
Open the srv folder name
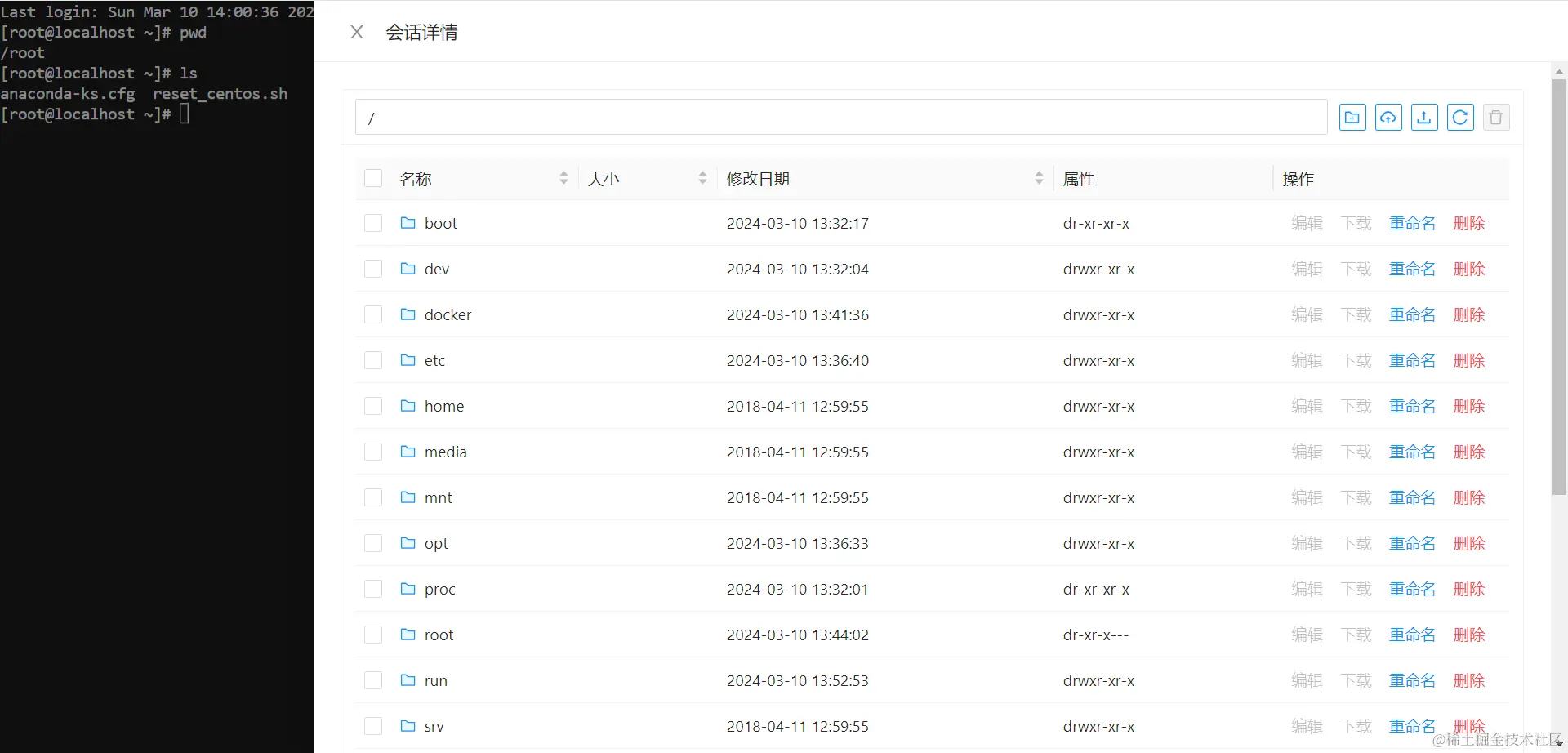[x=434, y=726]
